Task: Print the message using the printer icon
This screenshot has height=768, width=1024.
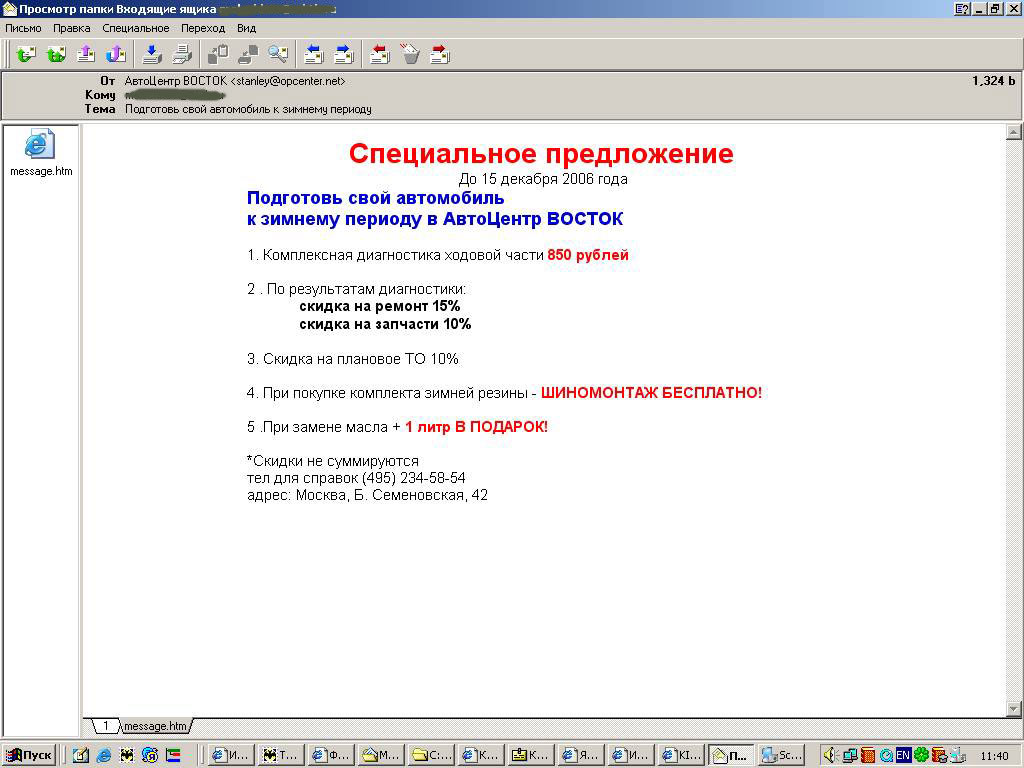Action: tap(182, 54)
